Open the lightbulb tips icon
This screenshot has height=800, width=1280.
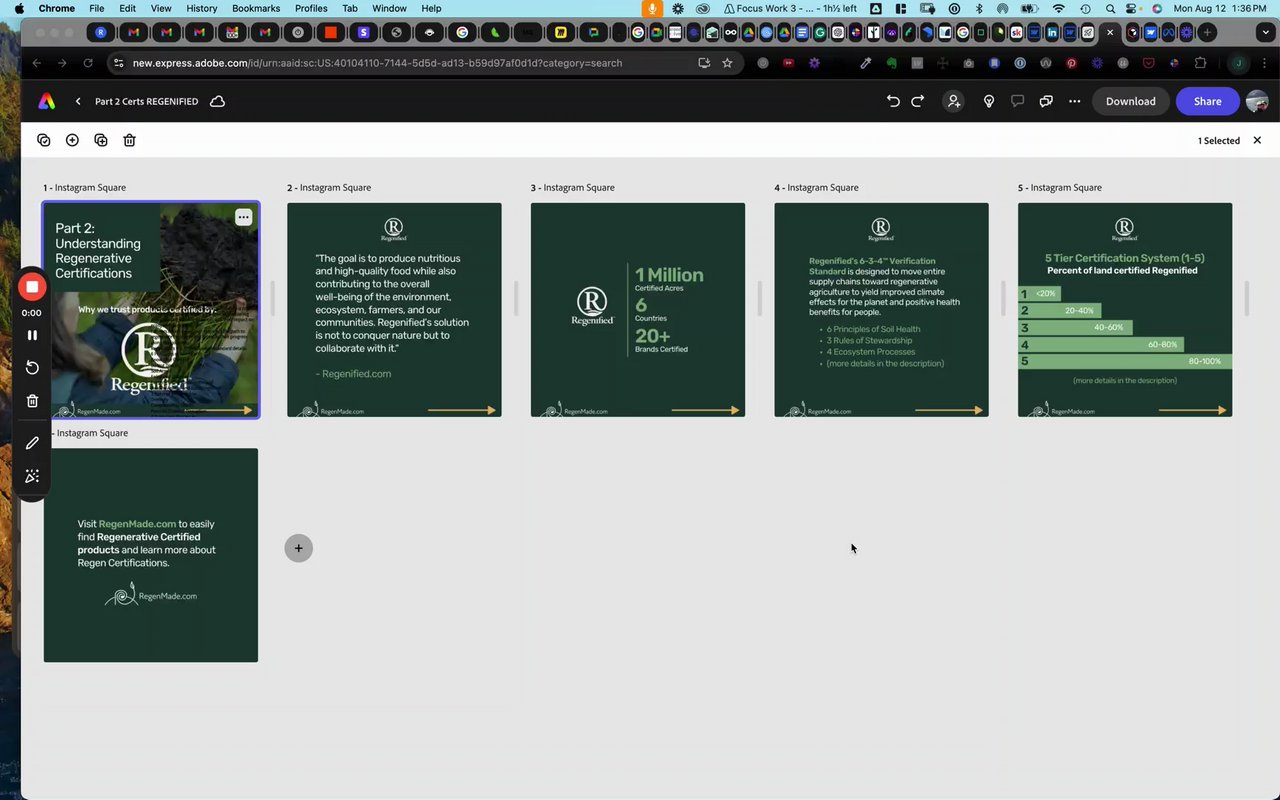[x=989, y=101]
